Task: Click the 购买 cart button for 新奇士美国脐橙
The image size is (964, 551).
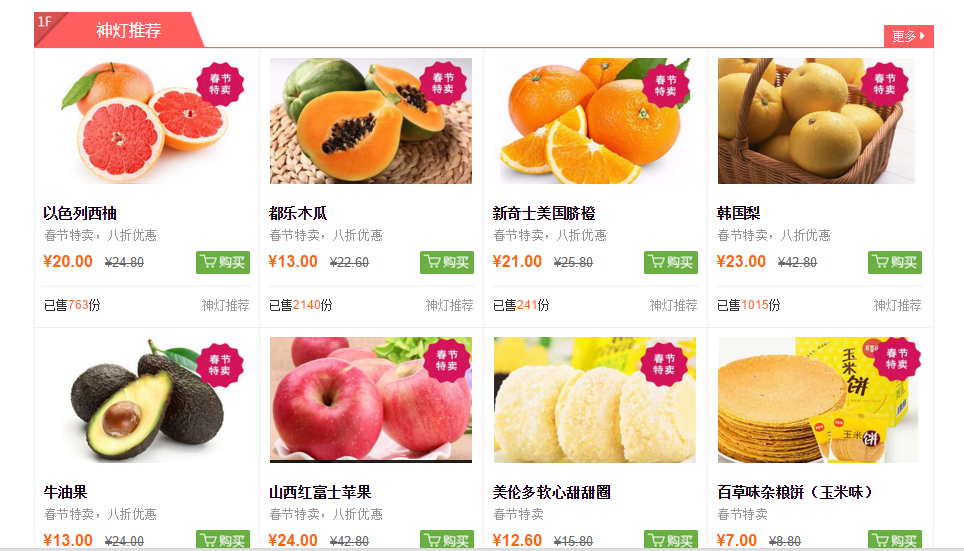Action: pyautogui.click(x=671, y=263)
